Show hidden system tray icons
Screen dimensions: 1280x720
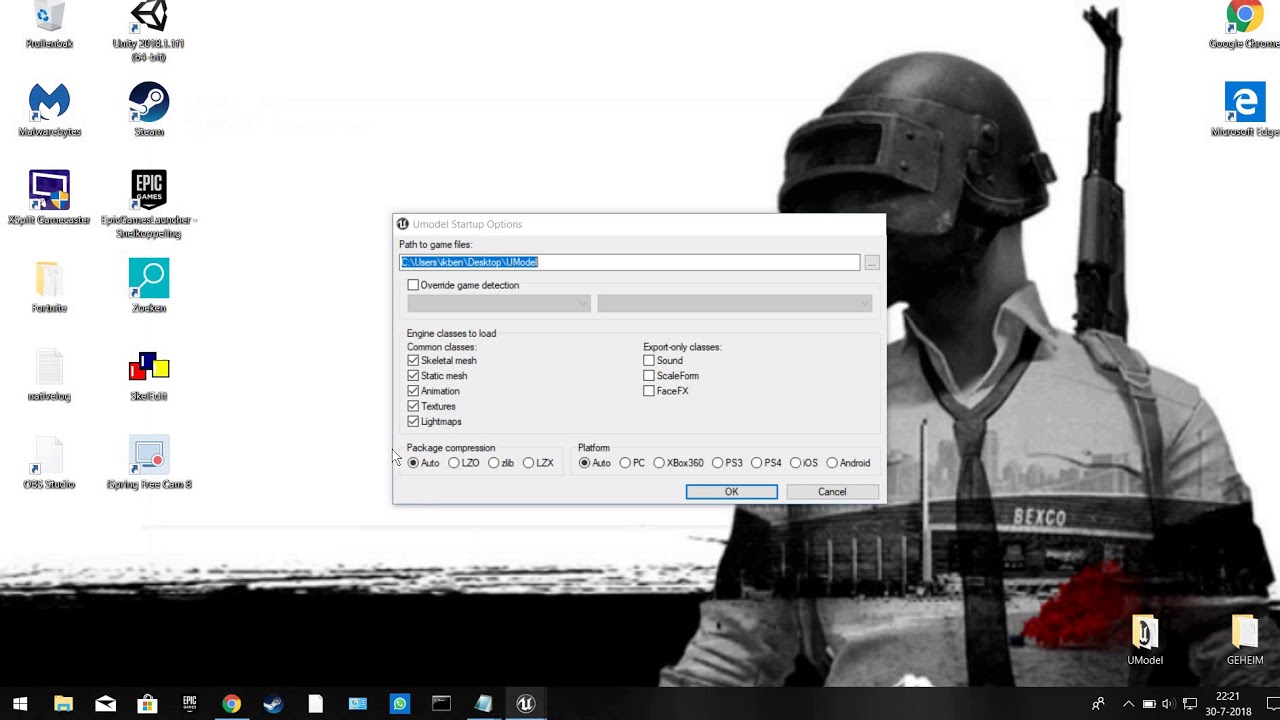1128,704
